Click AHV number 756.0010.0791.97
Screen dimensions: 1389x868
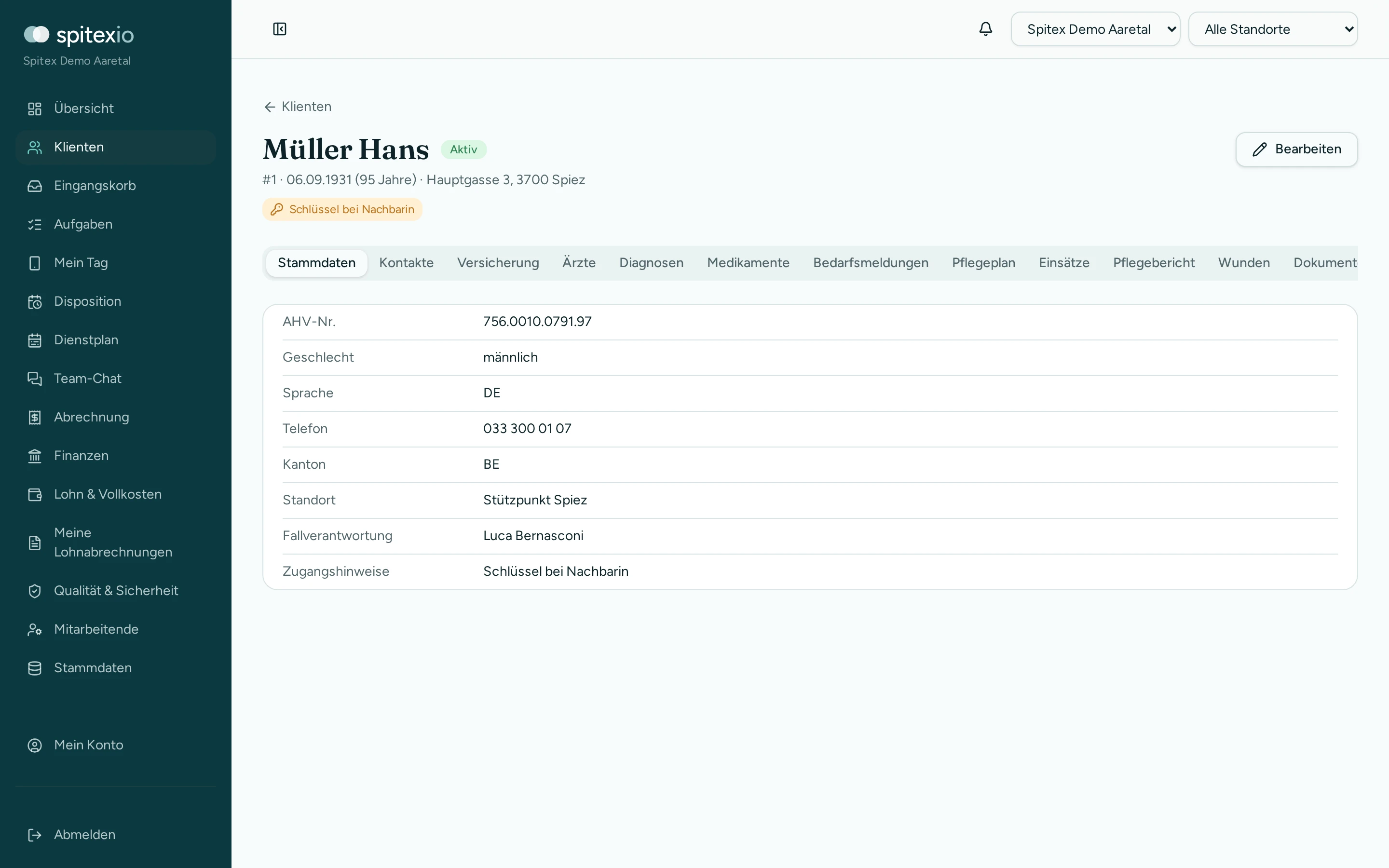[x=537, y=322]
